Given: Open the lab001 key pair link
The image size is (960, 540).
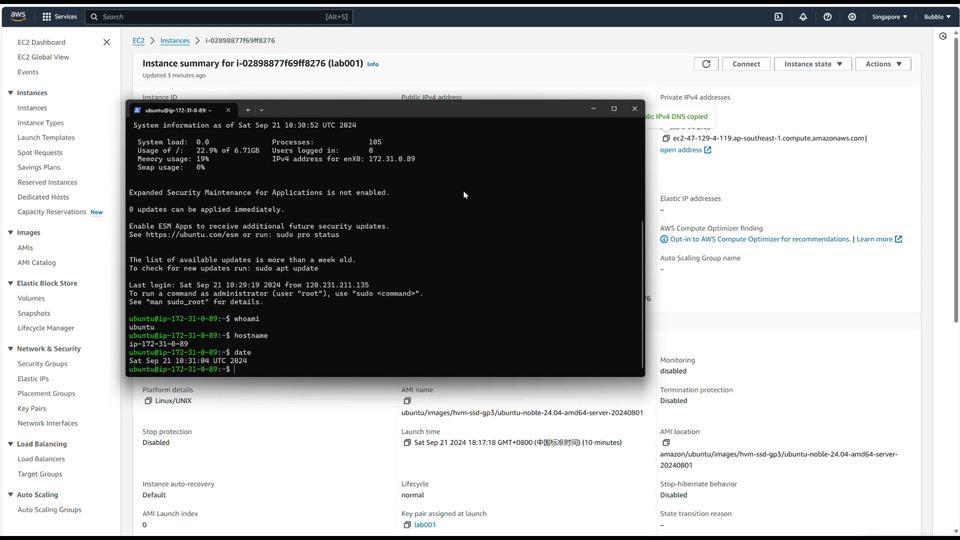Looking at the screenshot, I should point(425,525).
